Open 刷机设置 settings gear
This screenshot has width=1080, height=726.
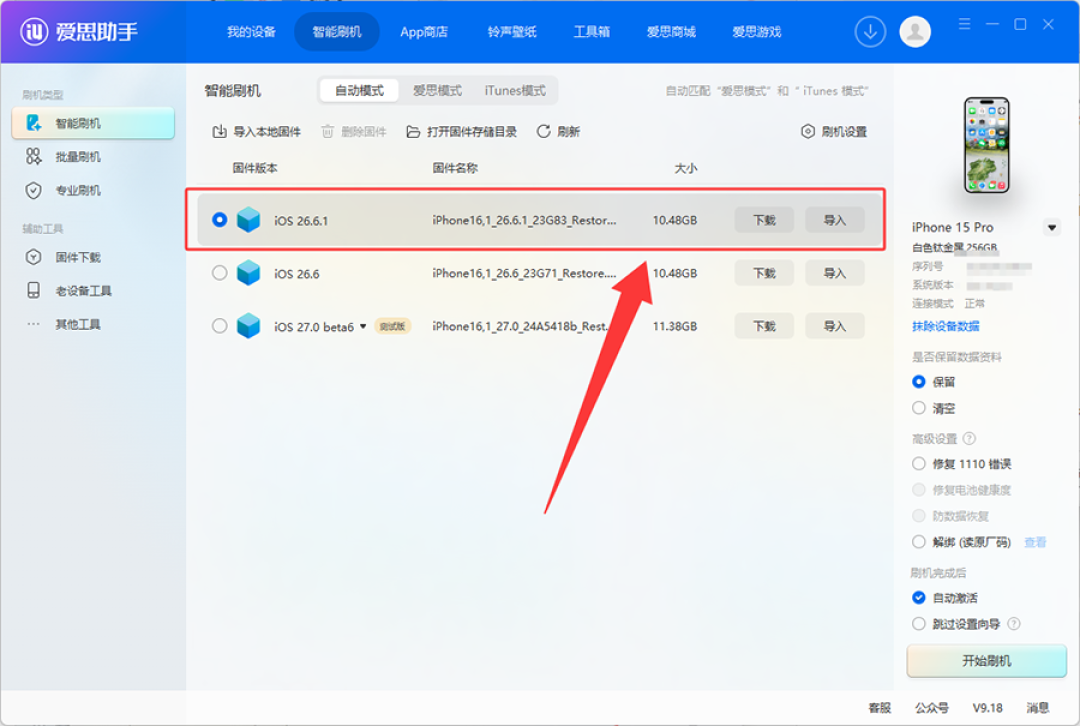coord(808,132)
